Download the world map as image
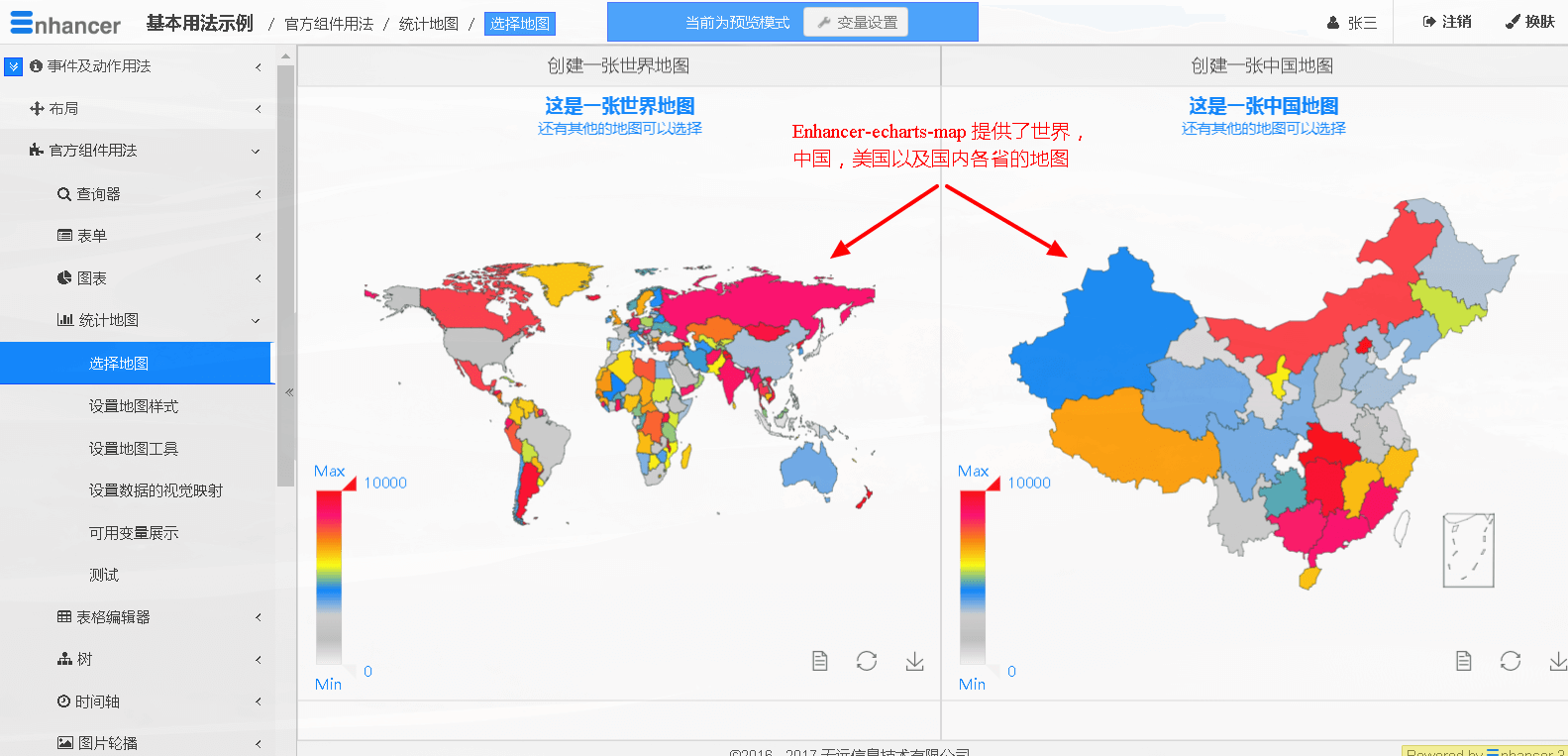This screenshot has width=1568, height=756. pos(914,661)
